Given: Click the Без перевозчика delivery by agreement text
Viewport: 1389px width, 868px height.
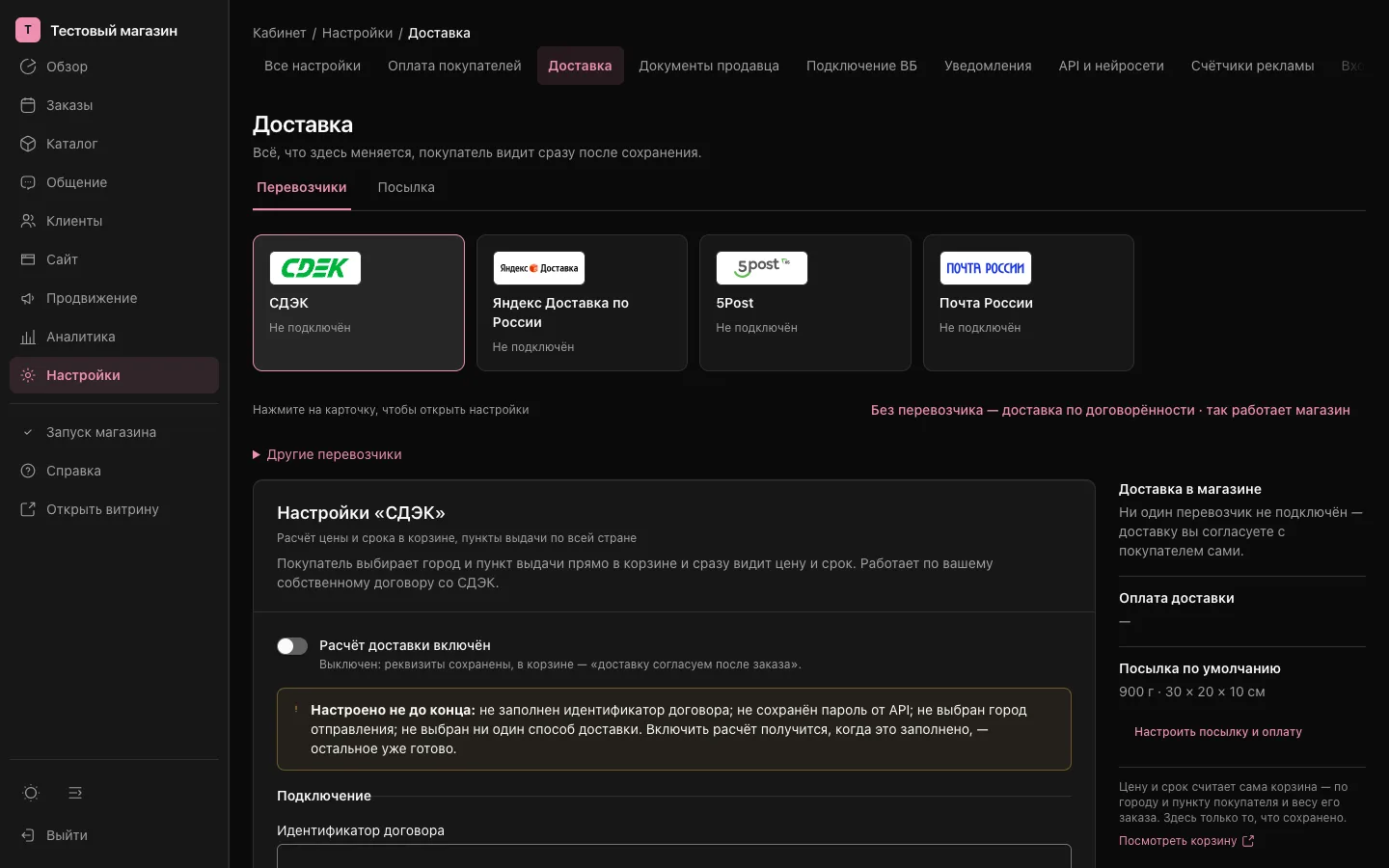Looking at the screenshot, I should pyautogui.click(x=1110, y=410).
